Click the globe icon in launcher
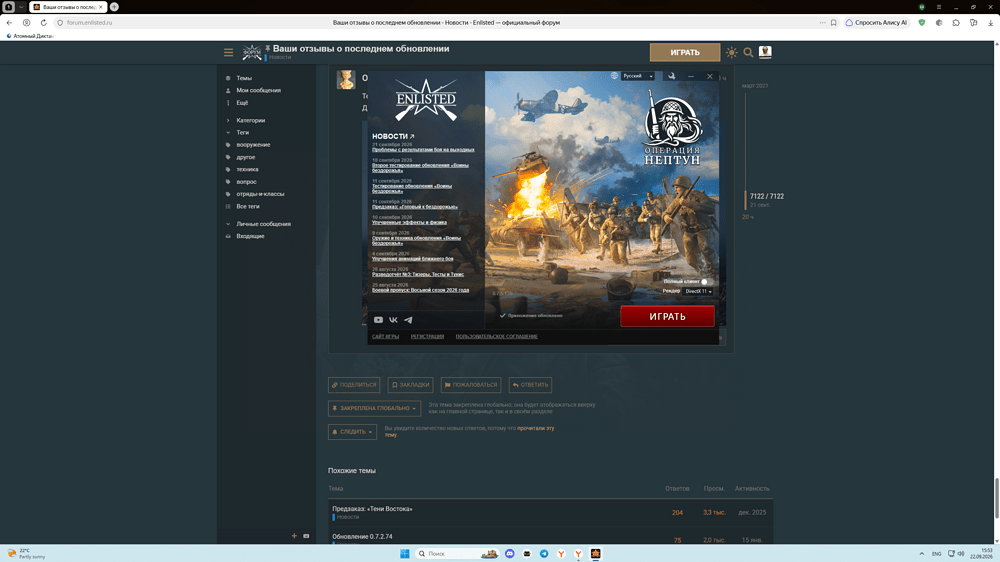The width and height of the screenshot is (1000, 562). click(x=614, y=76)
